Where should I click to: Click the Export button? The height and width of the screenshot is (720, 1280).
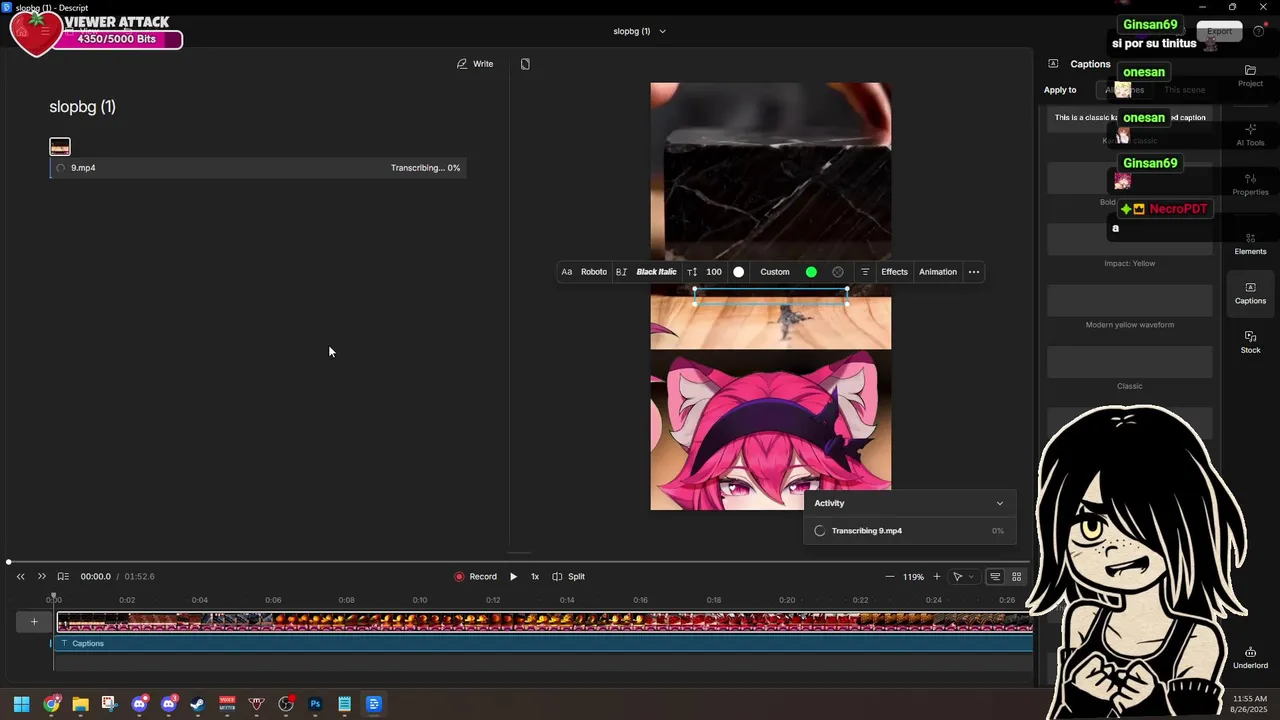click(x=1219, y=31)
